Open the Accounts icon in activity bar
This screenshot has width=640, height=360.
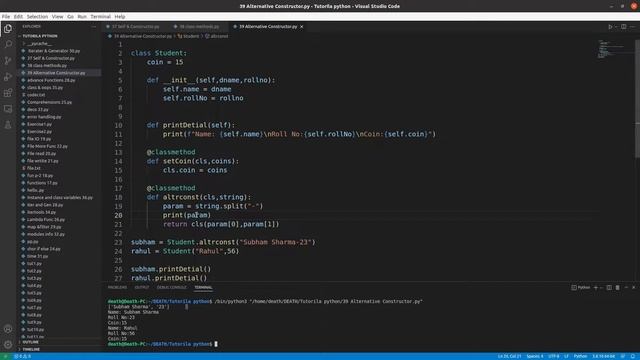pyautogui.click(x=8, y=329)
